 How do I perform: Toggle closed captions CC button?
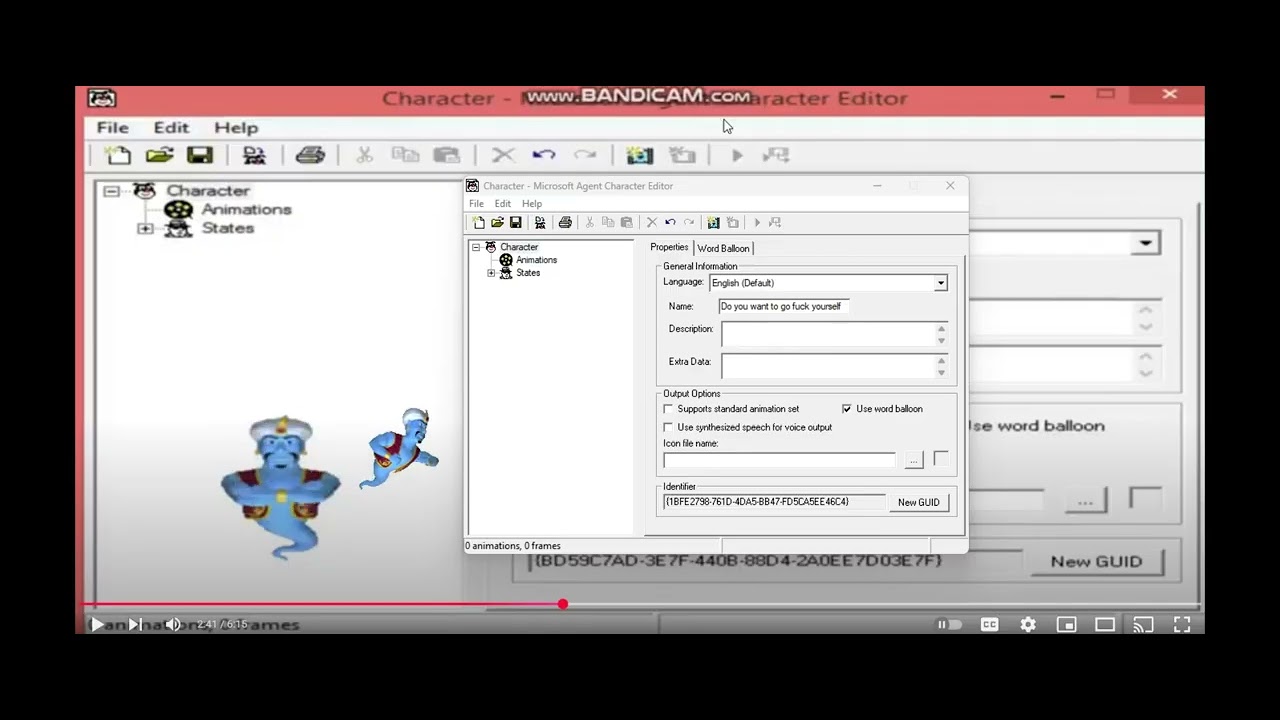point(989,625)
